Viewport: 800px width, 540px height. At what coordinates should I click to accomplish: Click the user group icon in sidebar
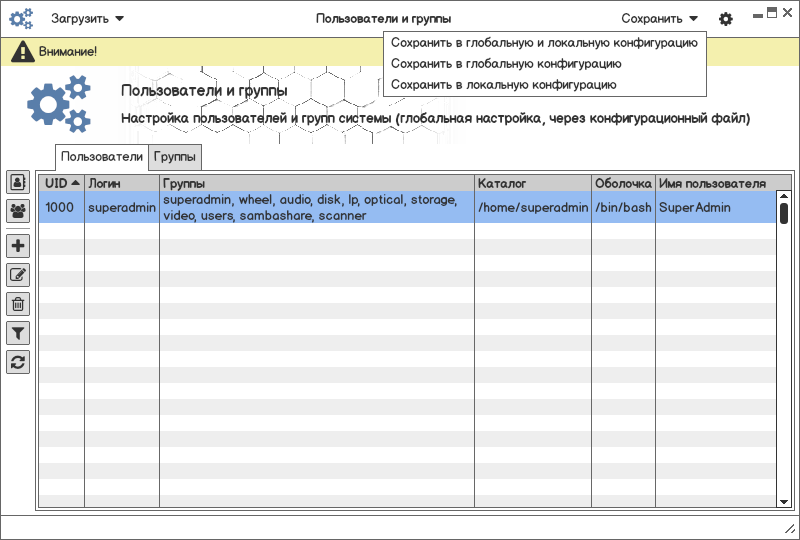pos(18,211)
